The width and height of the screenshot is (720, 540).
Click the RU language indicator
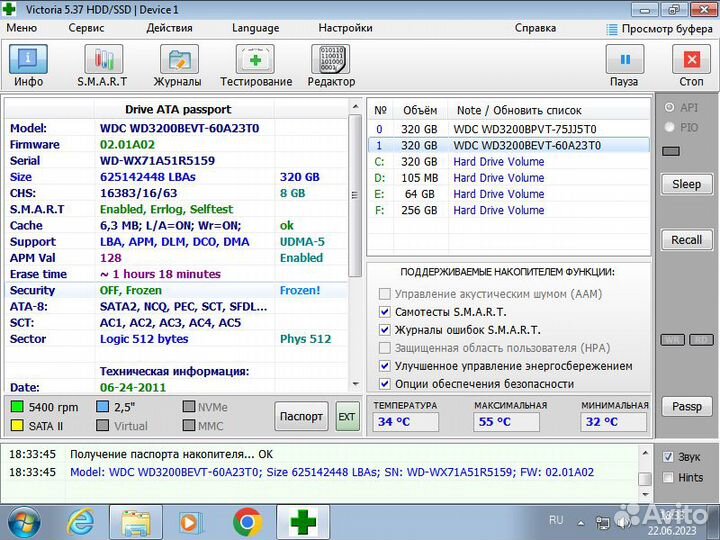point(556,520)
